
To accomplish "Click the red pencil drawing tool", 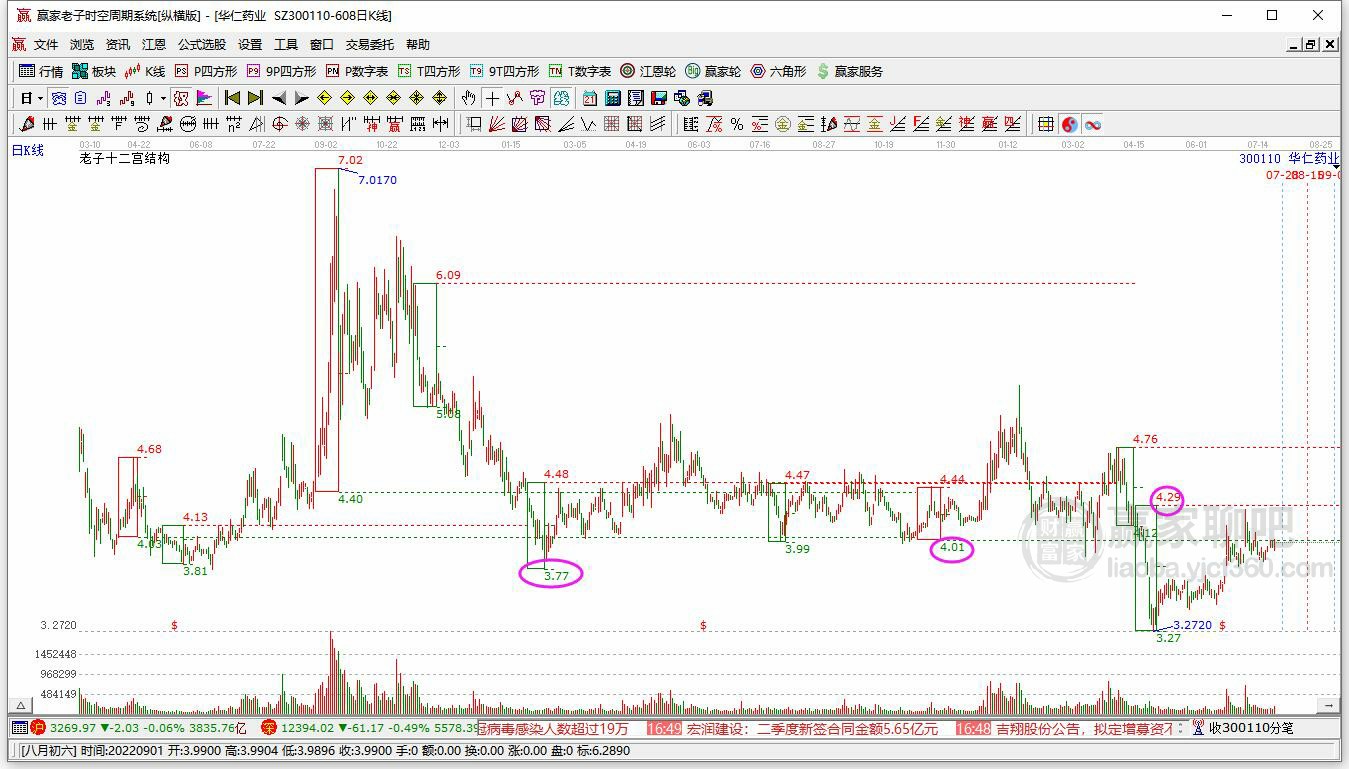I will coord(27,124).
